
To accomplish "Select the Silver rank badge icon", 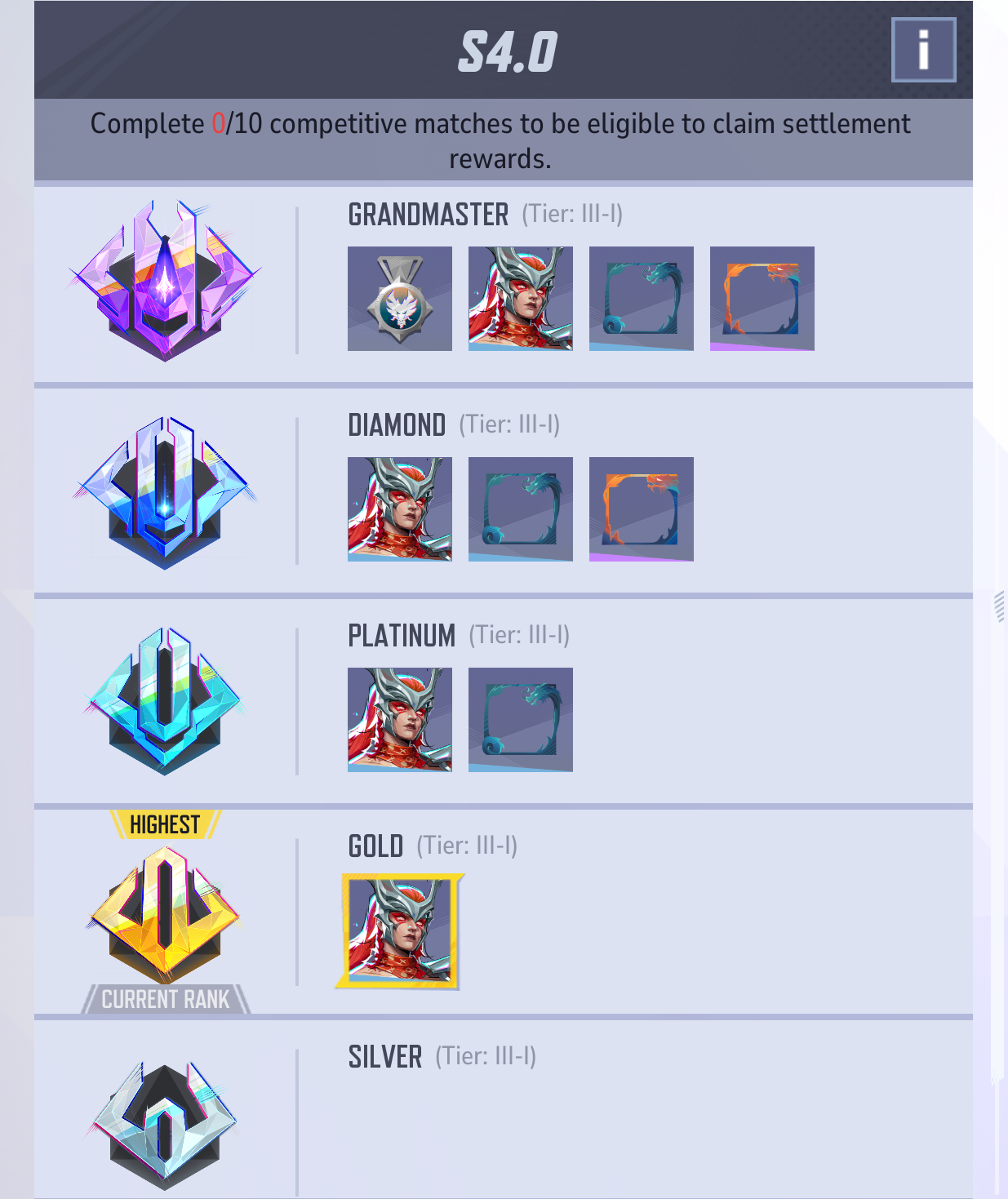I will tap(165, 1125).
